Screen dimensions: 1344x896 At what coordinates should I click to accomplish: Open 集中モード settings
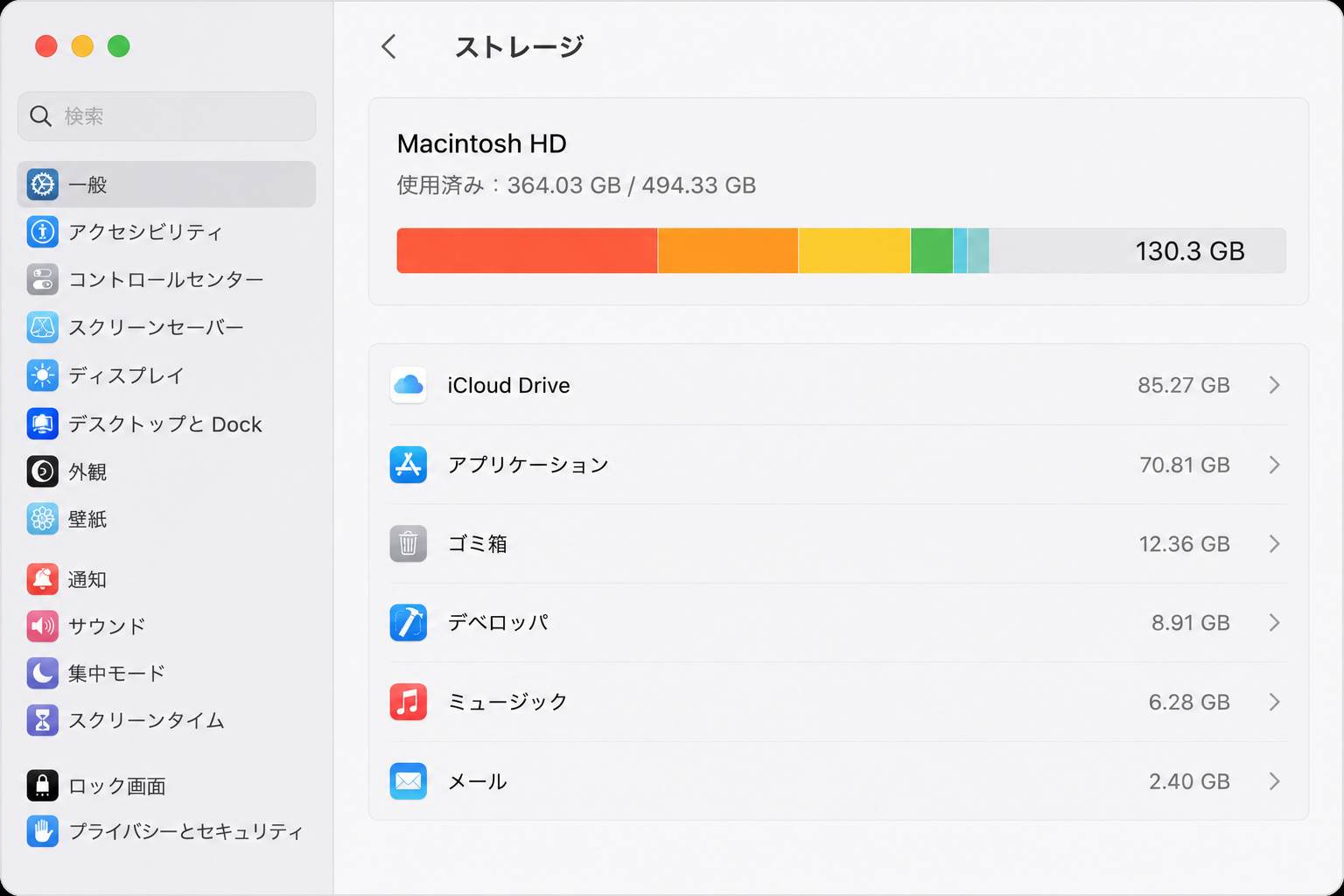(166, 674)
